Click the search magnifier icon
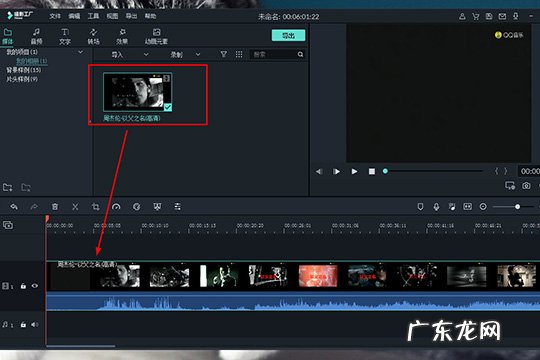This screenshot has height=360, width=540. 300,54
